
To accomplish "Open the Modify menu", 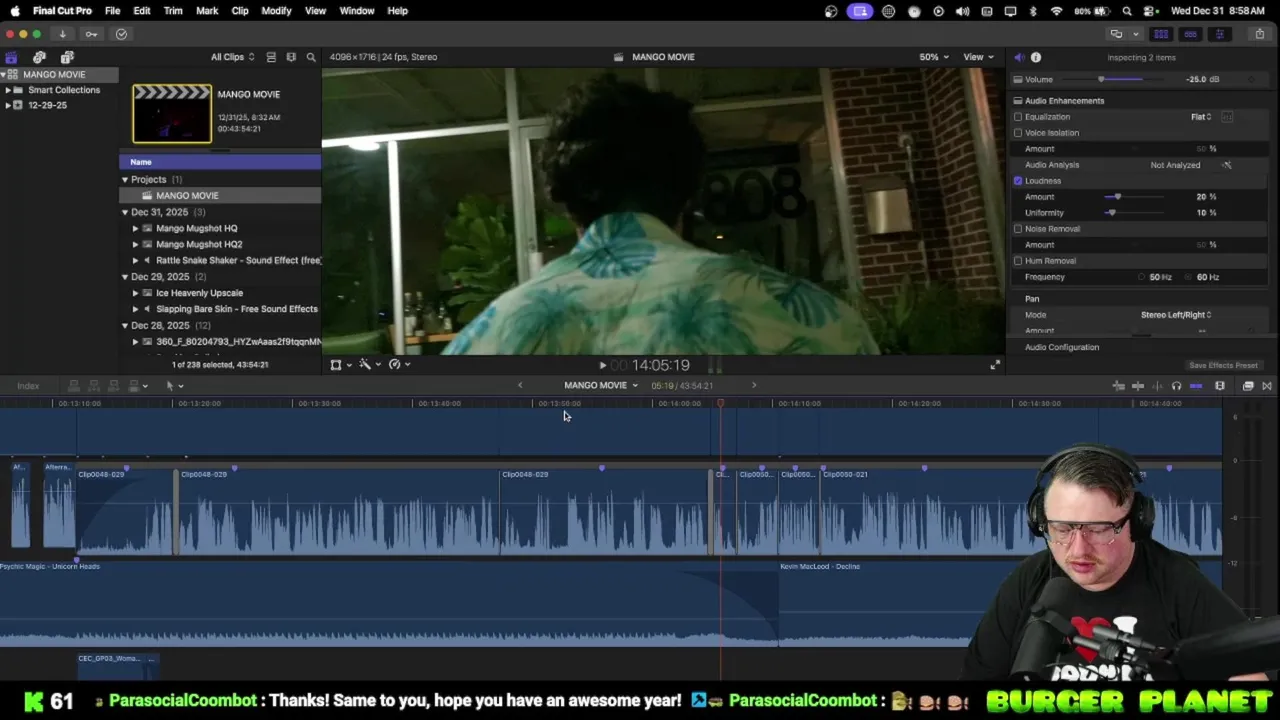I will click(x=276, y=11).
